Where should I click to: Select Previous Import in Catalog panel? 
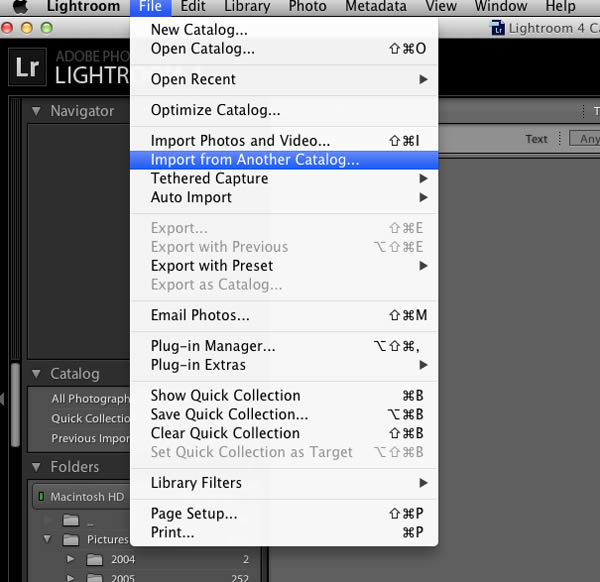[90, 438]
